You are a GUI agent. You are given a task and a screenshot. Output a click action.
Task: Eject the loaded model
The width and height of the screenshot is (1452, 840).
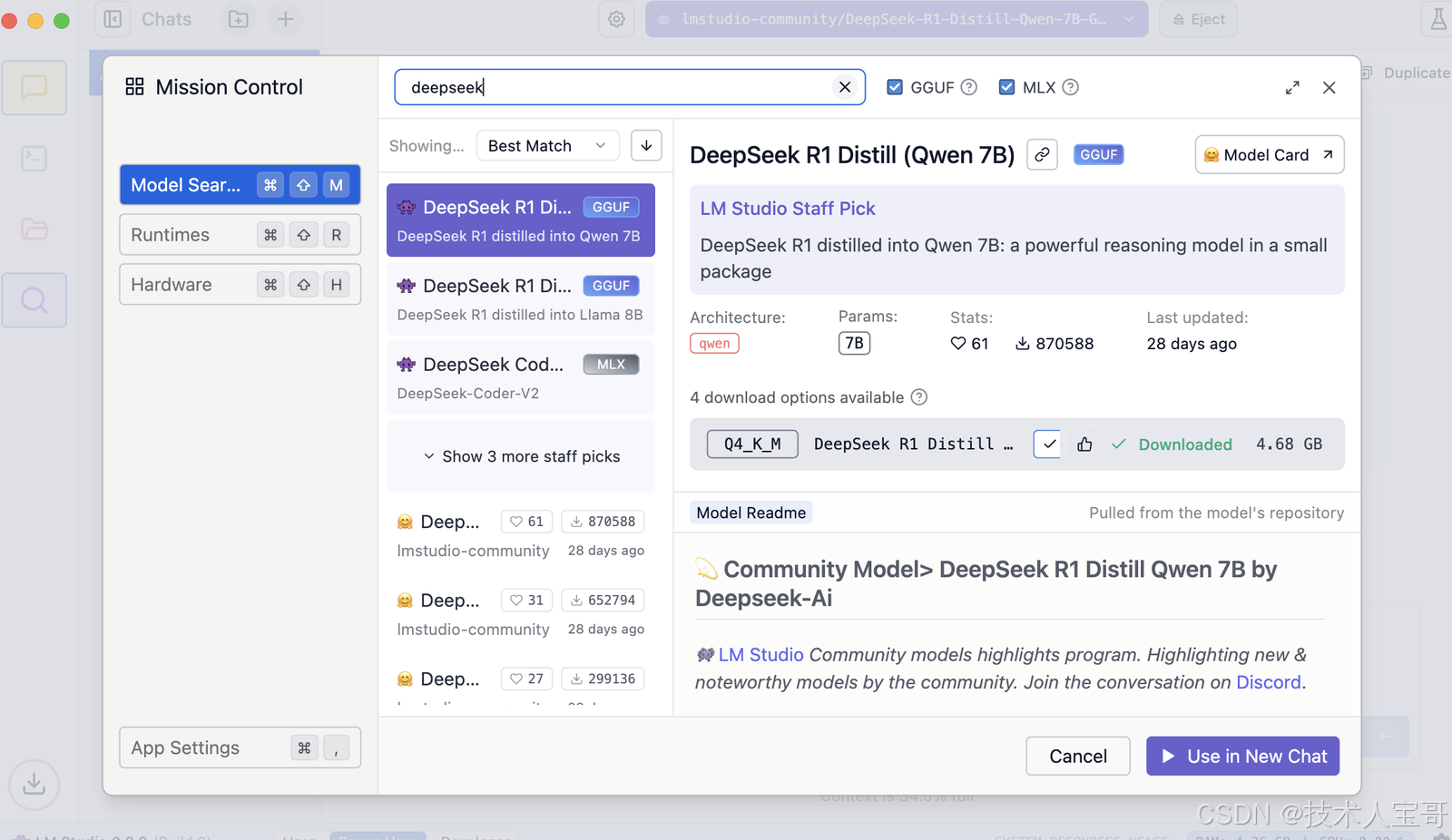point(1198,19)
